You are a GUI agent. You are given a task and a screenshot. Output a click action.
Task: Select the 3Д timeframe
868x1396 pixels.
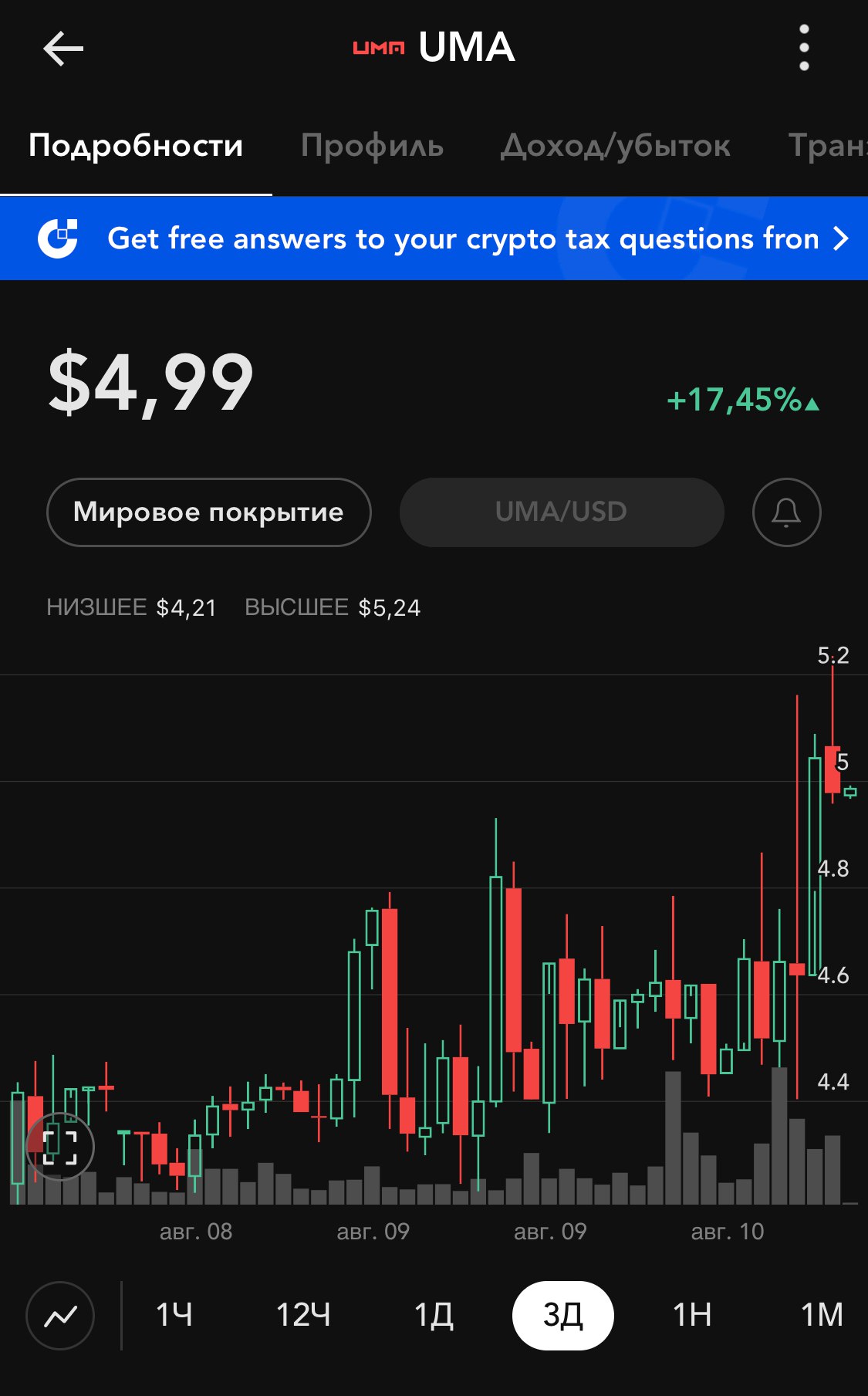click(563, 1315)
